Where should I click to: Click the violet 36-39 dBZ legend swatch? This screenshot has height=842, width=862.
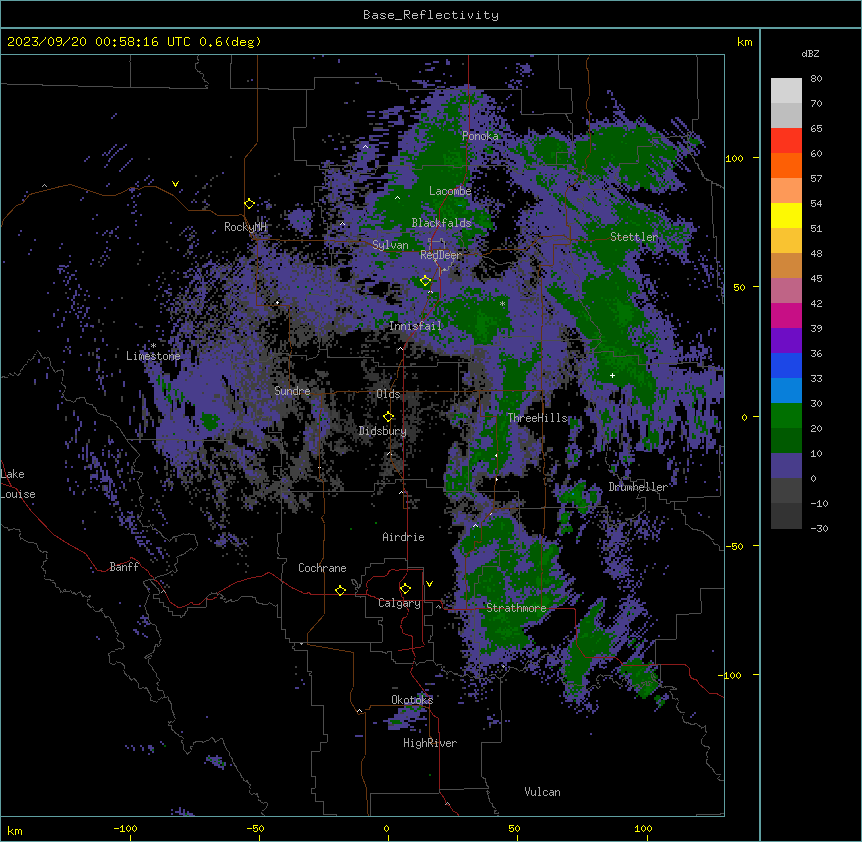tap(786, 341)
